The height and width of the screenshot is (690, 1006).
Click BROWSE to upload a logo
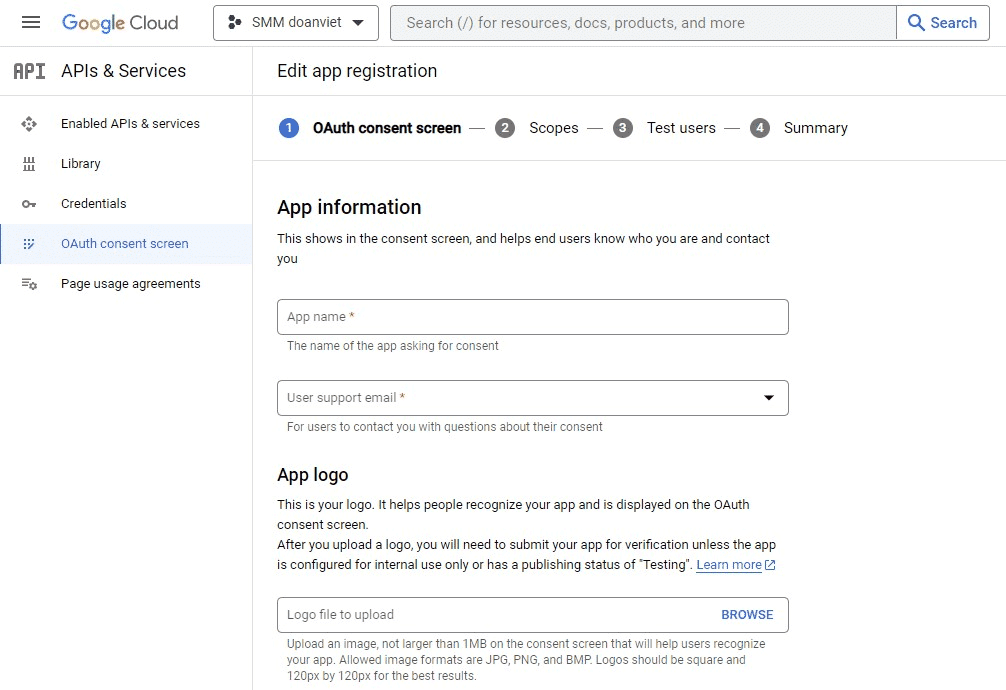pyautogui.click(x=747, y=615)
